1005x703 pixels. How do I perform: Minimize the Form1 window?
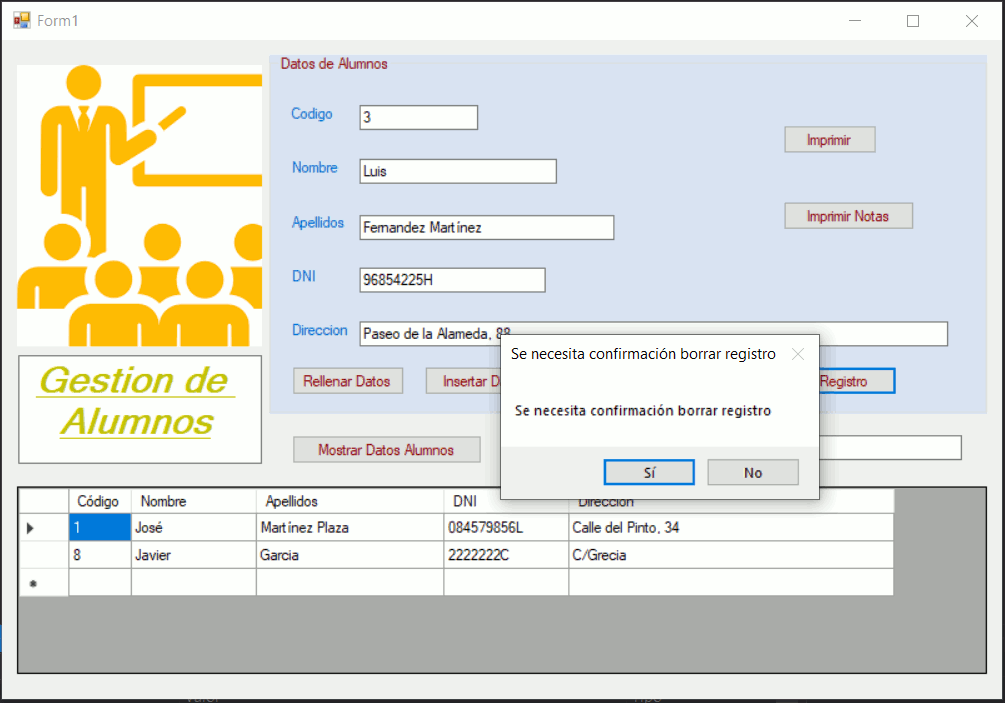point(855,21)
